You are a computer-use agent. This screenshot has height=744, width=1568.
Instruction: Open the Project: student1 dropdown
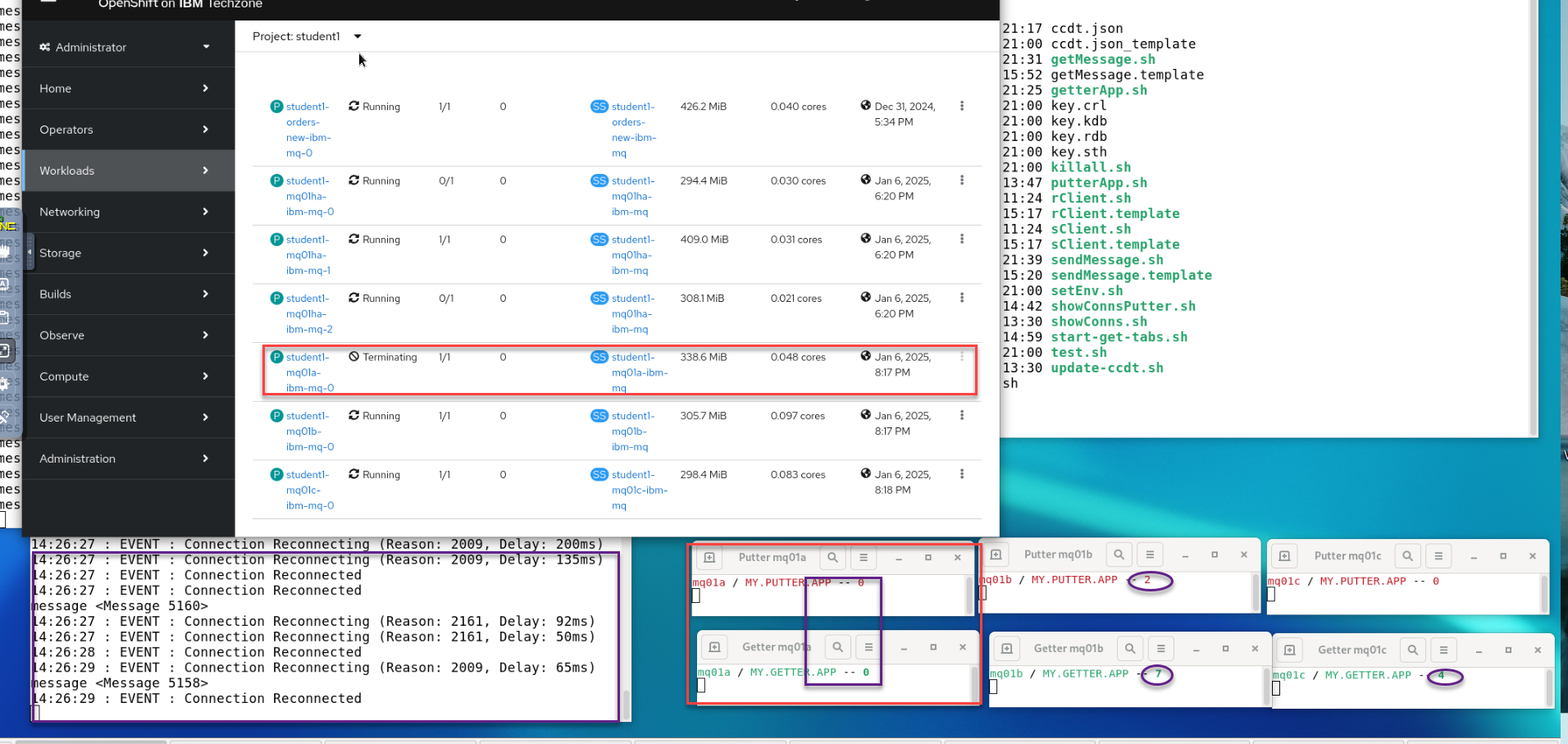tap(307, 37)
